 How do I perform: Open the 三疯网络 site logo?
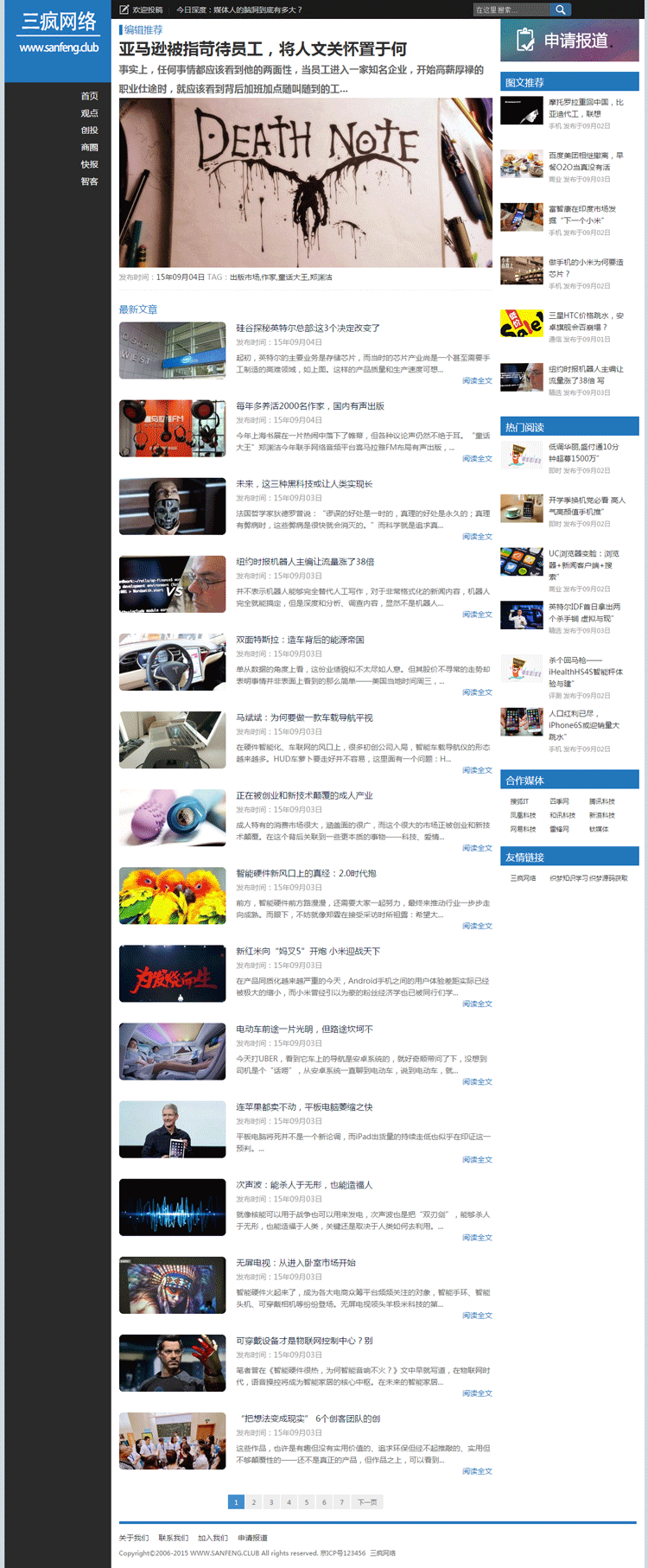[59, 32]
